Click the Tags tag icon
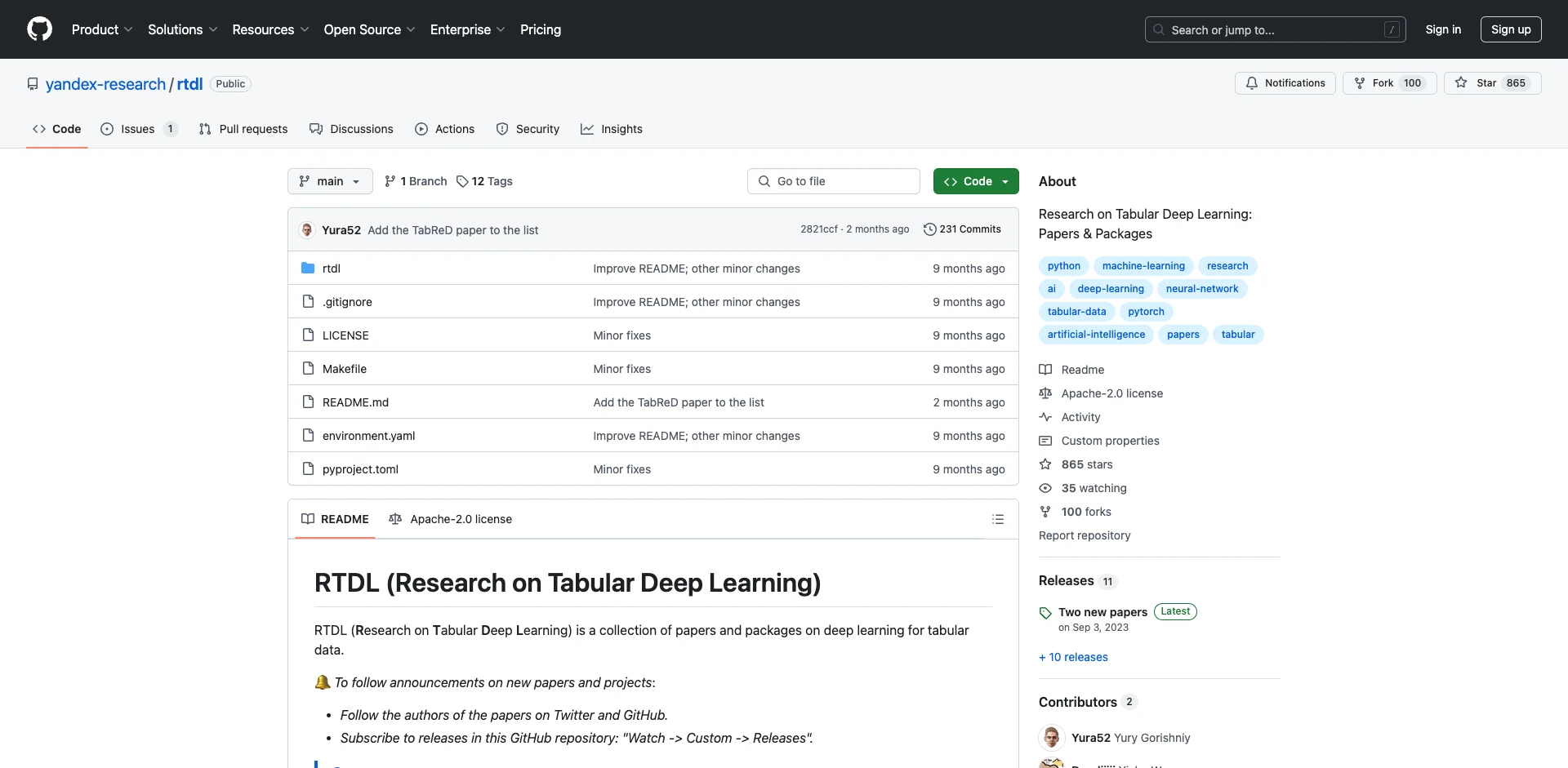1568x768 pixels. [x=462, y=181]
